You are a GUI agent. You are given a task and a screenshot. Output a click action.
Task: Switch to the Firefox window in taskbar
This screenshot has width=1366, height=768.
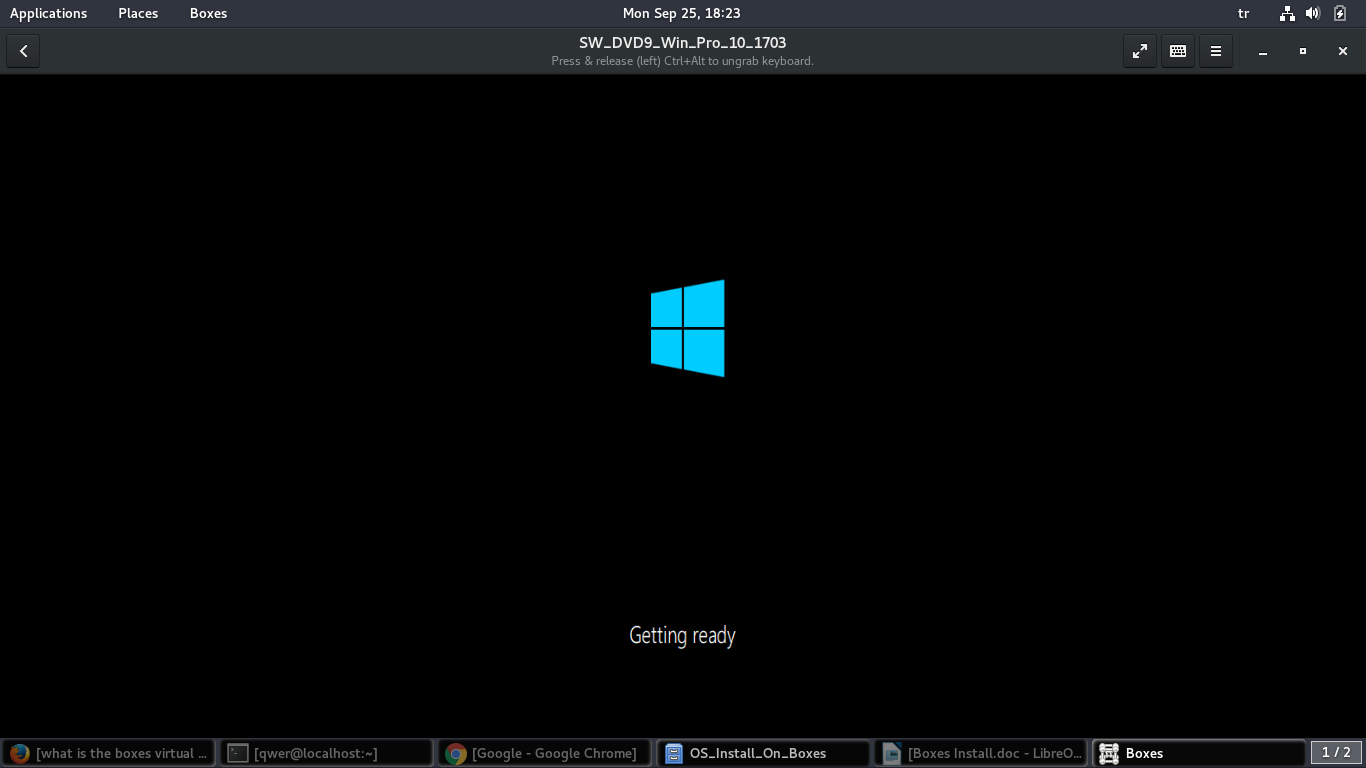(x=108, y=753)
